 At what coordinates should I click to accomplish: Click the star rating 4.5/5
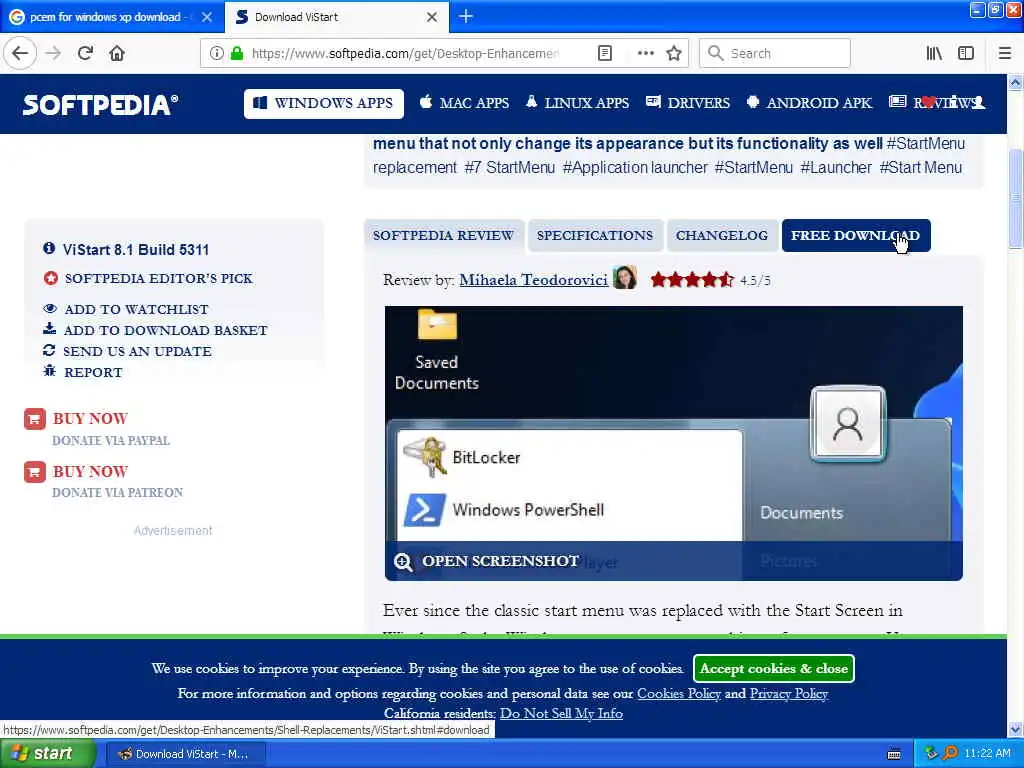click(692, 280)
